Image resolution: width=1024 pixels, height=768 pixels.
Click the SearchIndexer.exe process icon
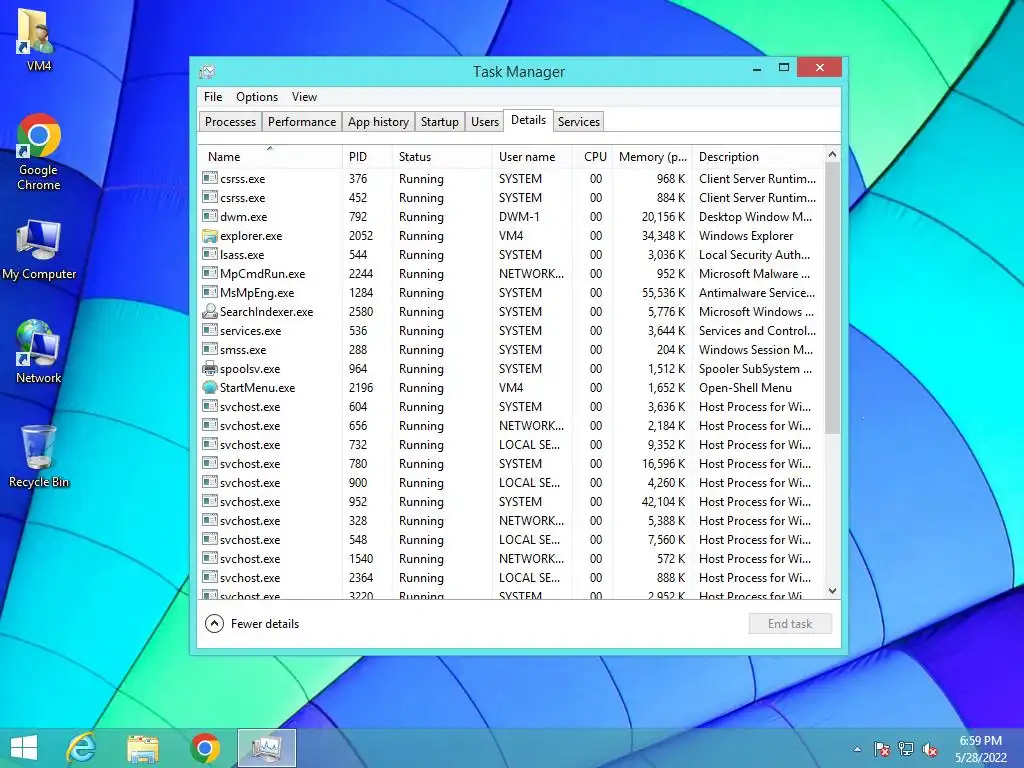click(x=210, y=312)
